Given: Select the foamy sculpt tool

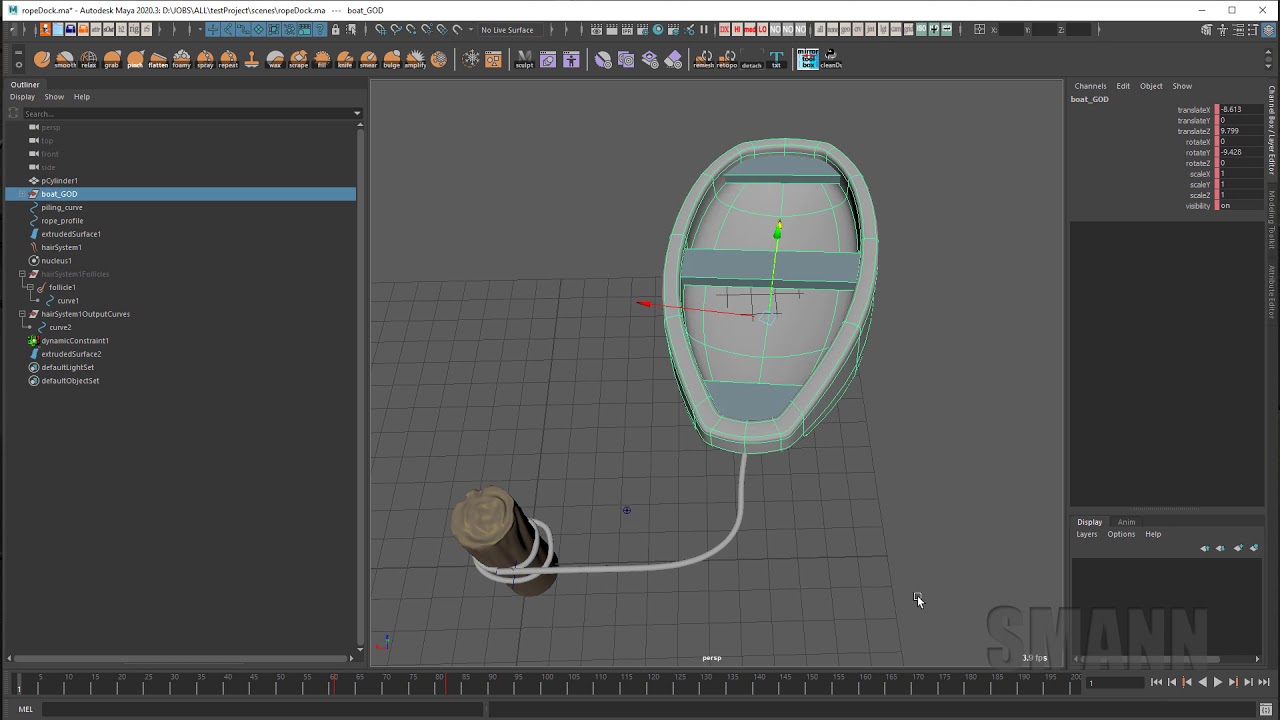Looking at the screenshot, I should (x=181, y=59).
